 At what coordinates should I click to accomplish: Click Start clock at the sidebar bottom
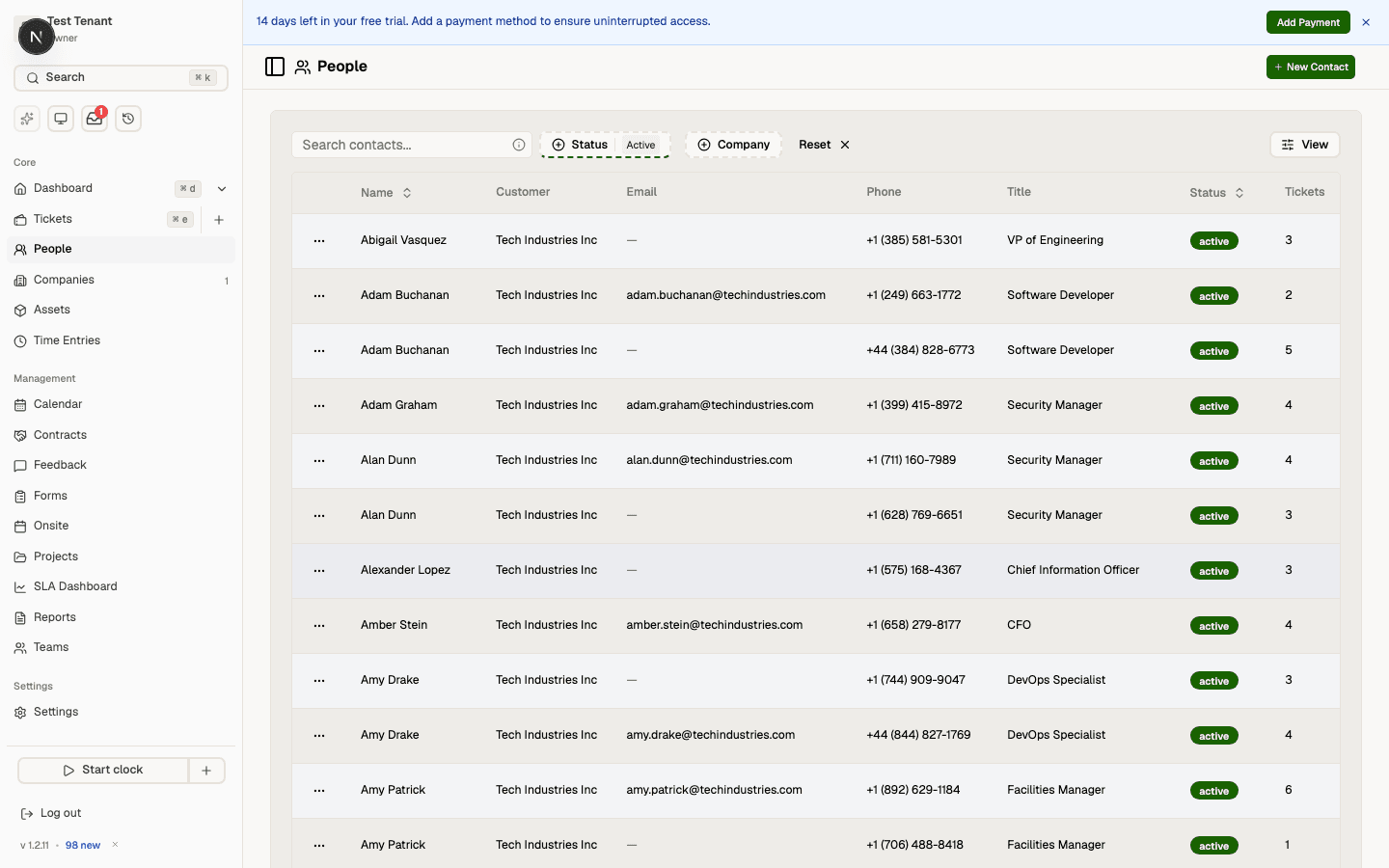(x=104, y=770)
